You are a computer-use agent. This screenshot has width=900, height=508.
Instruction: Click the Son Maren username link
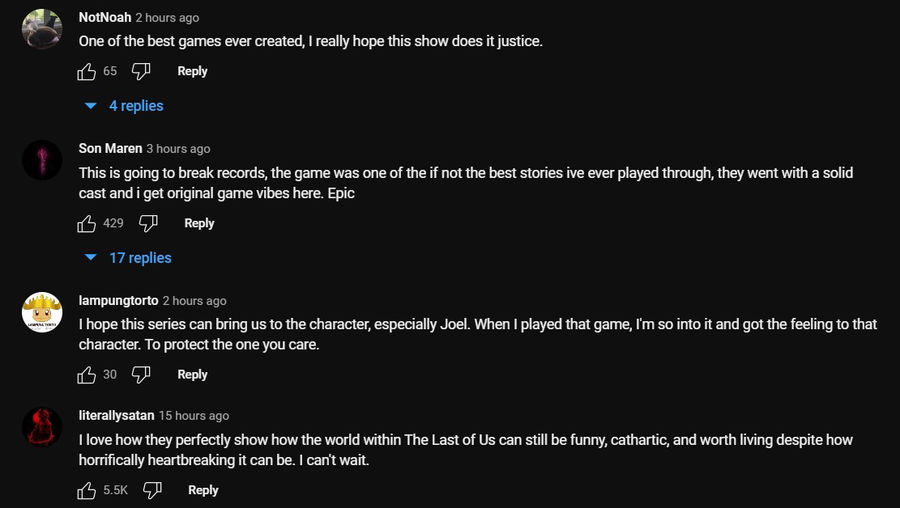click(110, 149)
